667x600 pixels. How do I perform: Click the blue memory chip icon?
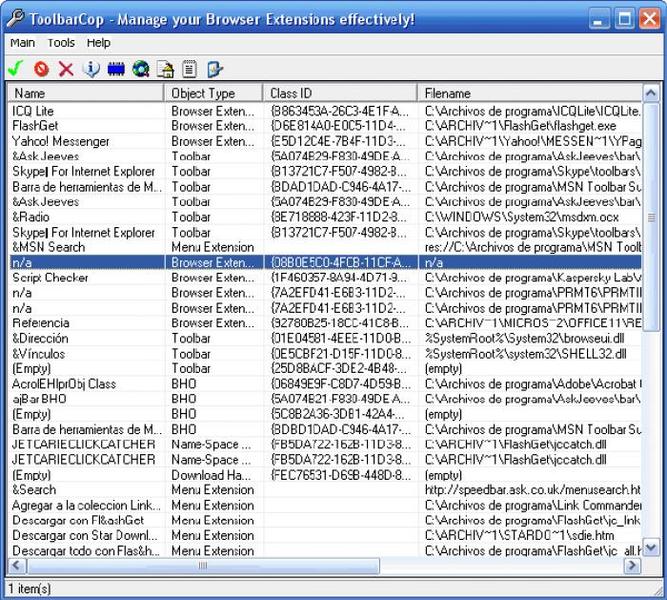(x=116, y=69)
